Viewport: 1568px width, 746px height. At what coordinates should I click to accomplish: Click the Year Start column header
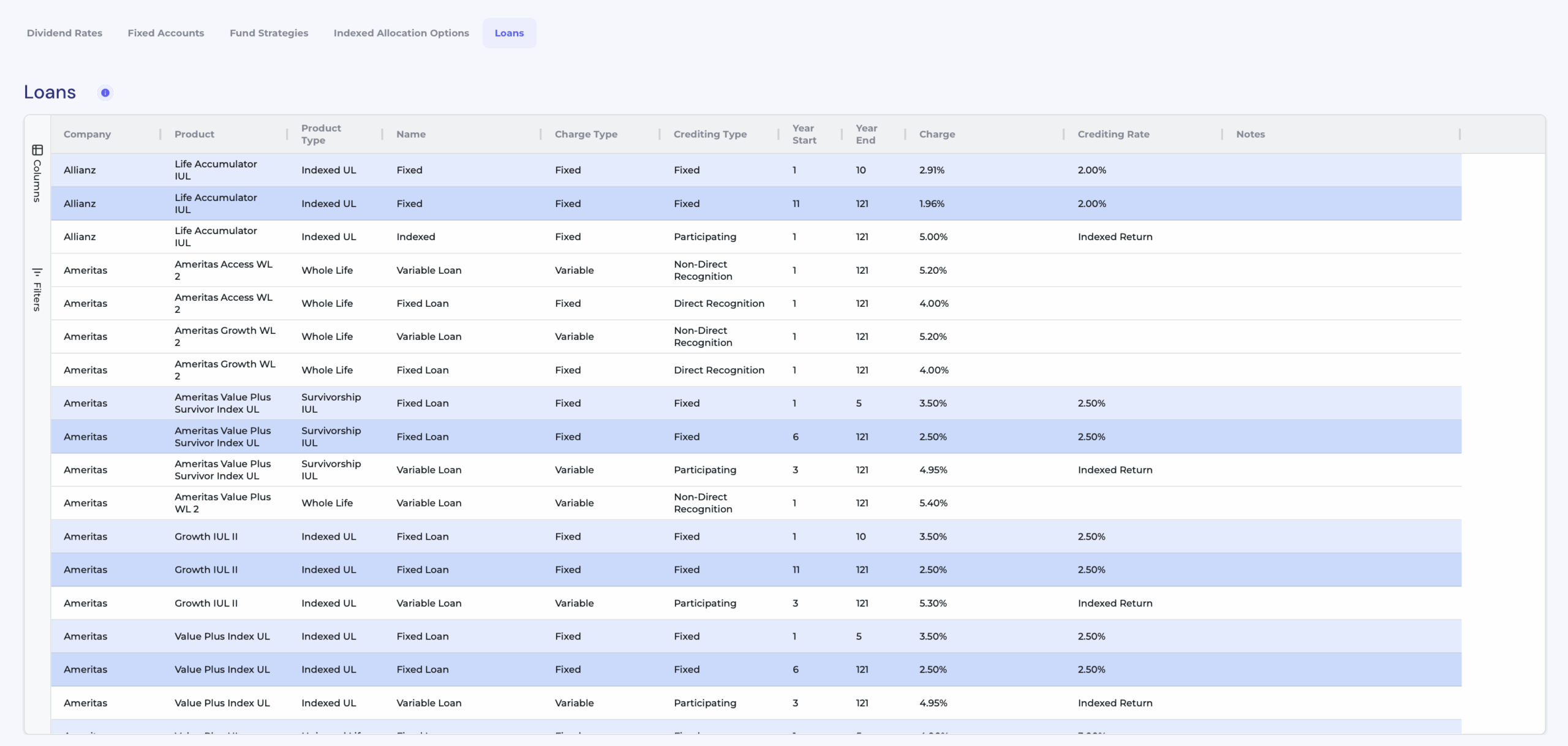pyautogui.click(x=804, y=134)
